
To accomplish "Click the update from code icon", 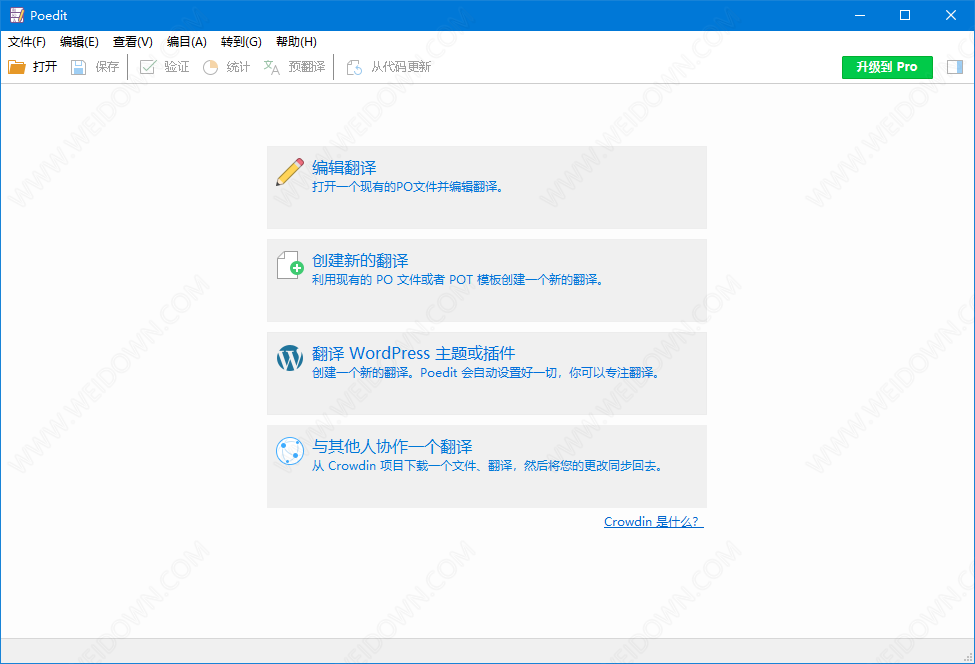I will (354, 67).
